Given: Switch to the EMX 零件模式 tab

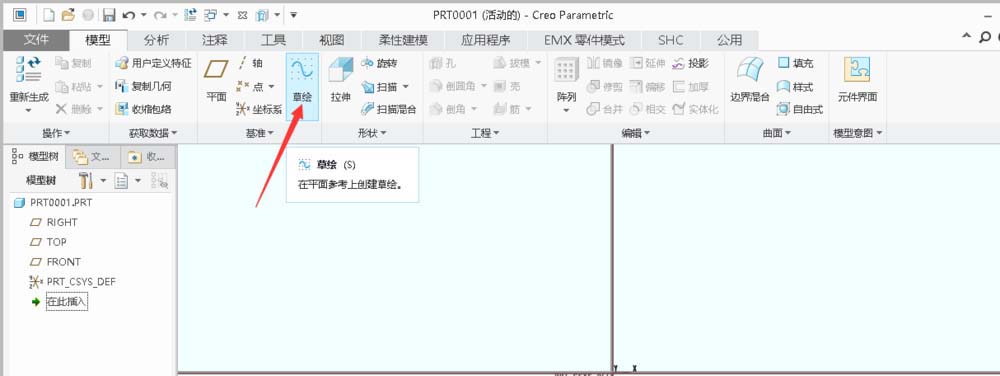Looking at the screenshot, I should [x=584, y=40].
